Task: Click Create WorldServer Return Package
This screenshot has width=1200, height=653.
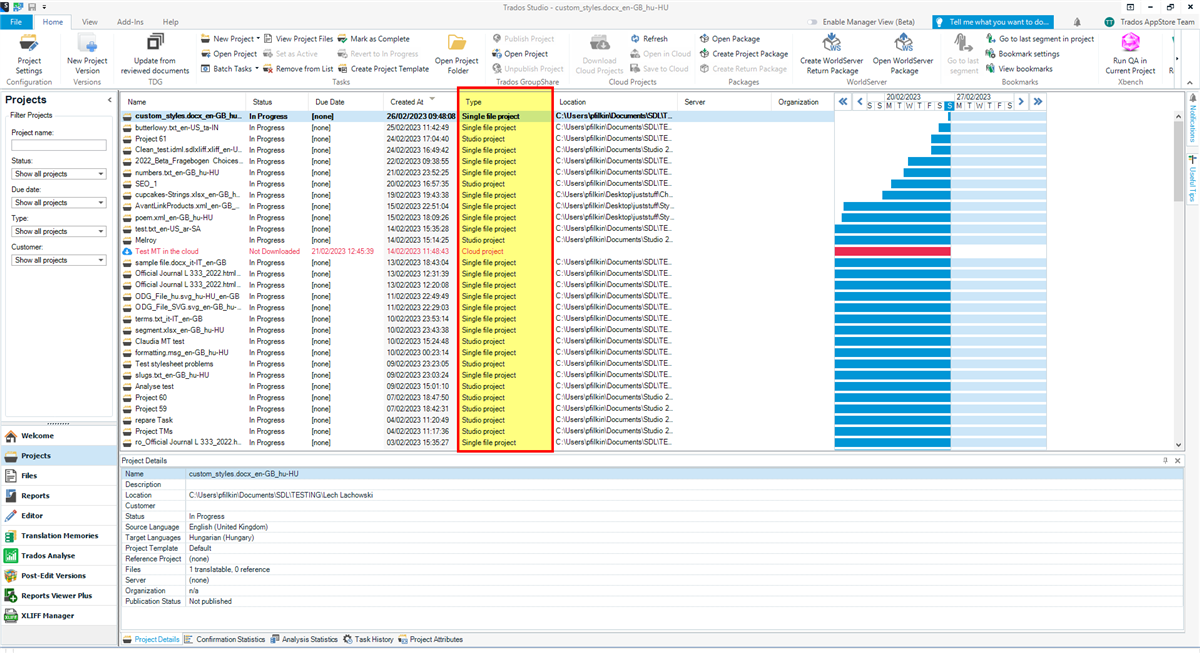Action: (831, 54)
